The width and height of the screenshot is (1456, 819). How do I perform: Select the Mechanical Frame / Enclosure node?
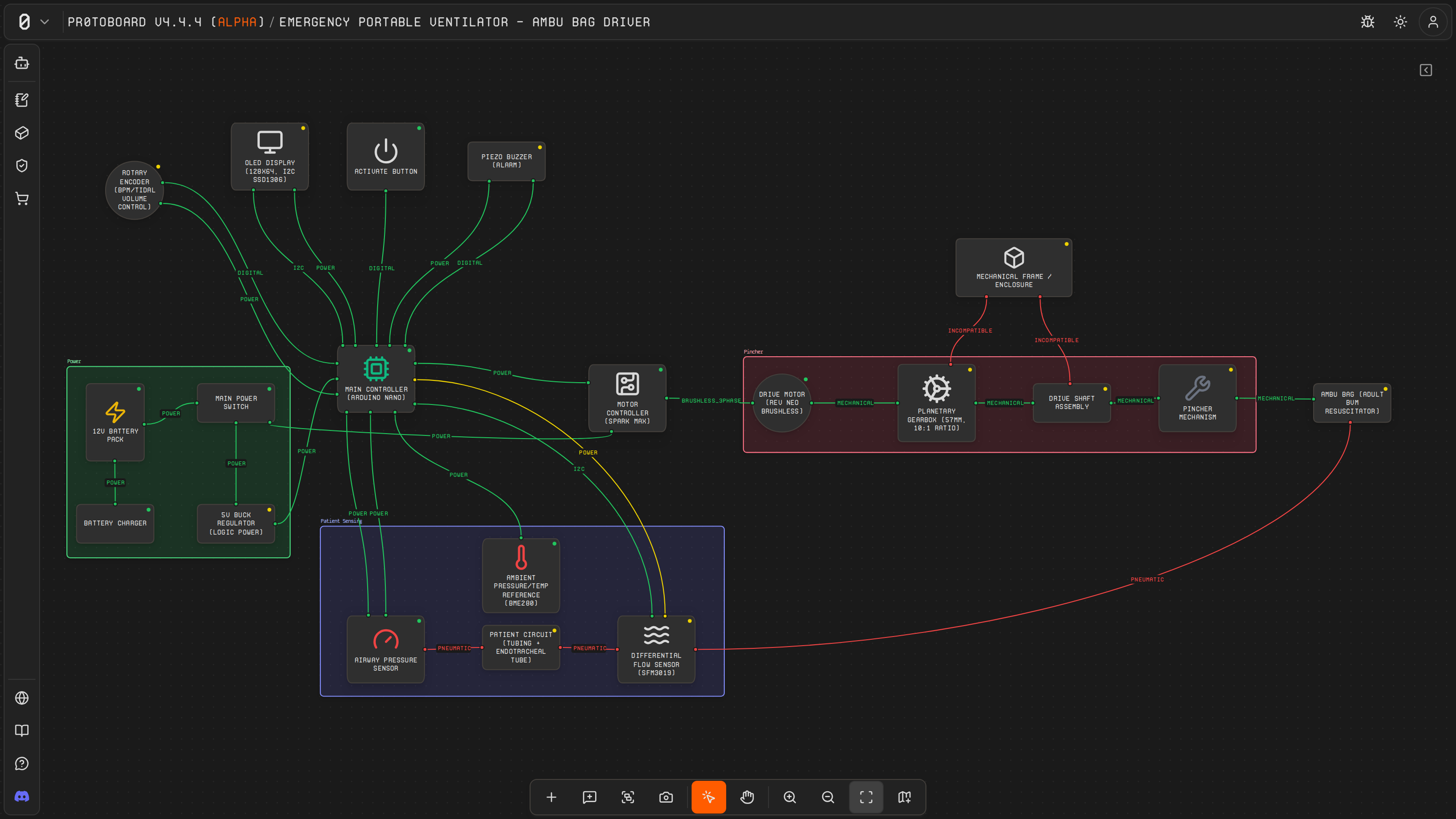pyautogui.click(x=1013, y=268)
